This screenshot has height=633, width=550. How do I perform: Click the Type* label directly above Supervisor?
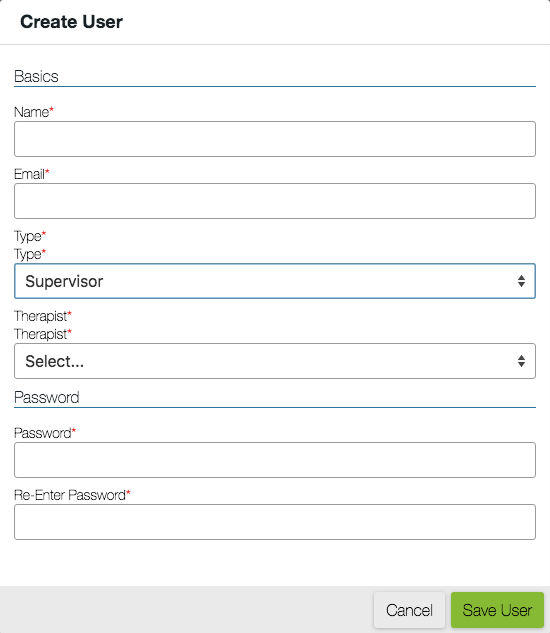(30, 254)
